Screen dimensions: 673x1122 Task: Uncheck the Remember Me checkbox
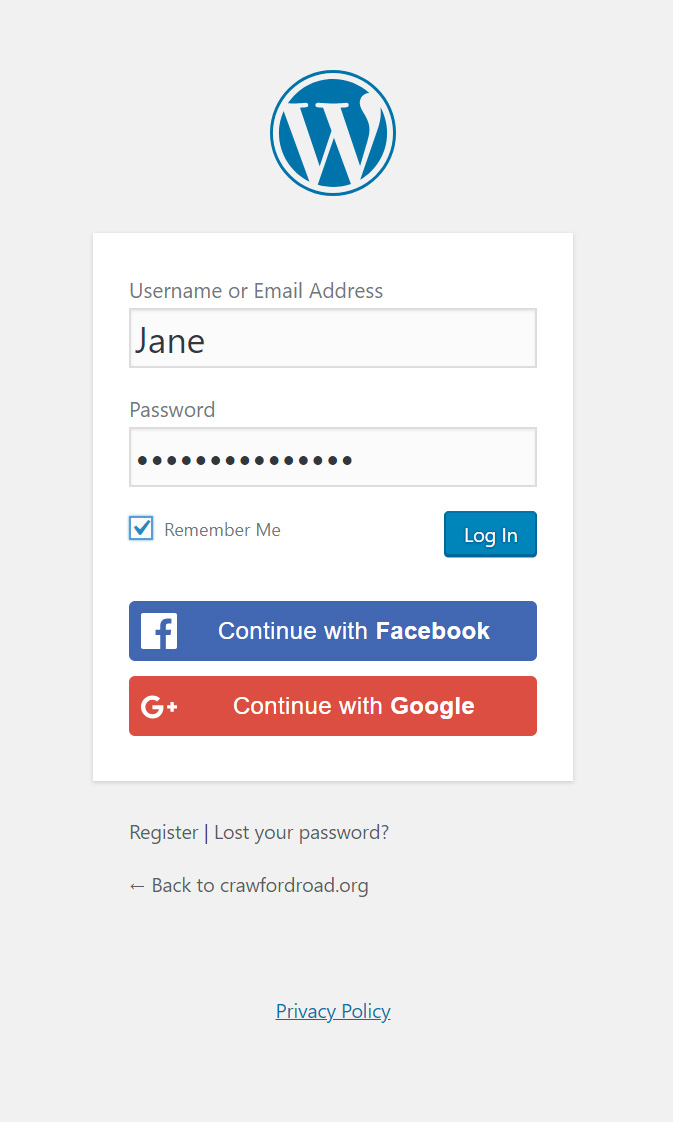coord(142,528)
